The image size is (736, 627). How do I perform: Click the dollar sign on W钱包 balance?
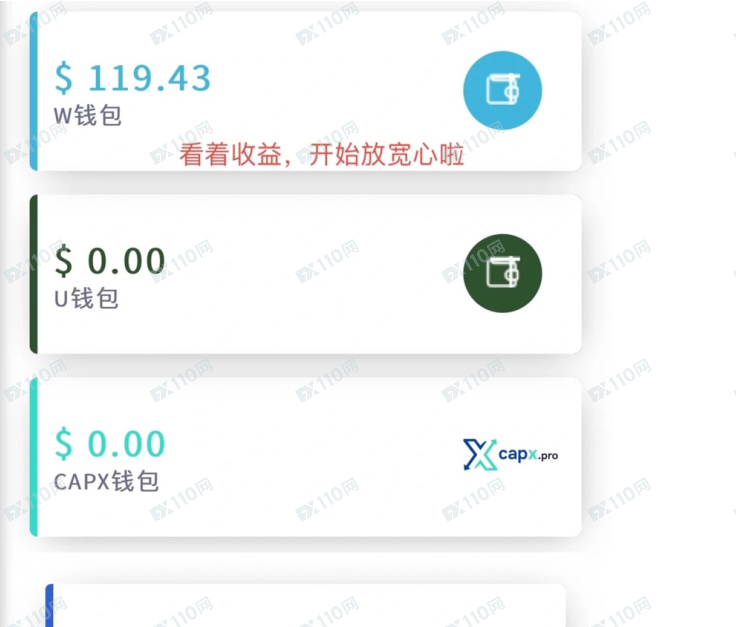tap(64, 78)
